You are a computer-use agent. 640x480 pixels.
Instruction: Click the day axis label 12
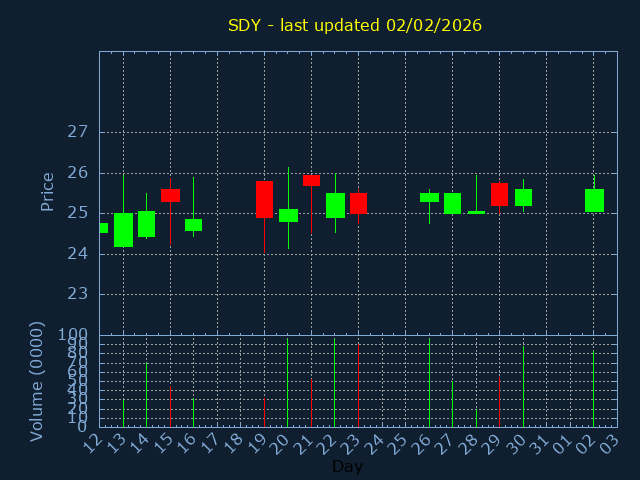point(93,444)
